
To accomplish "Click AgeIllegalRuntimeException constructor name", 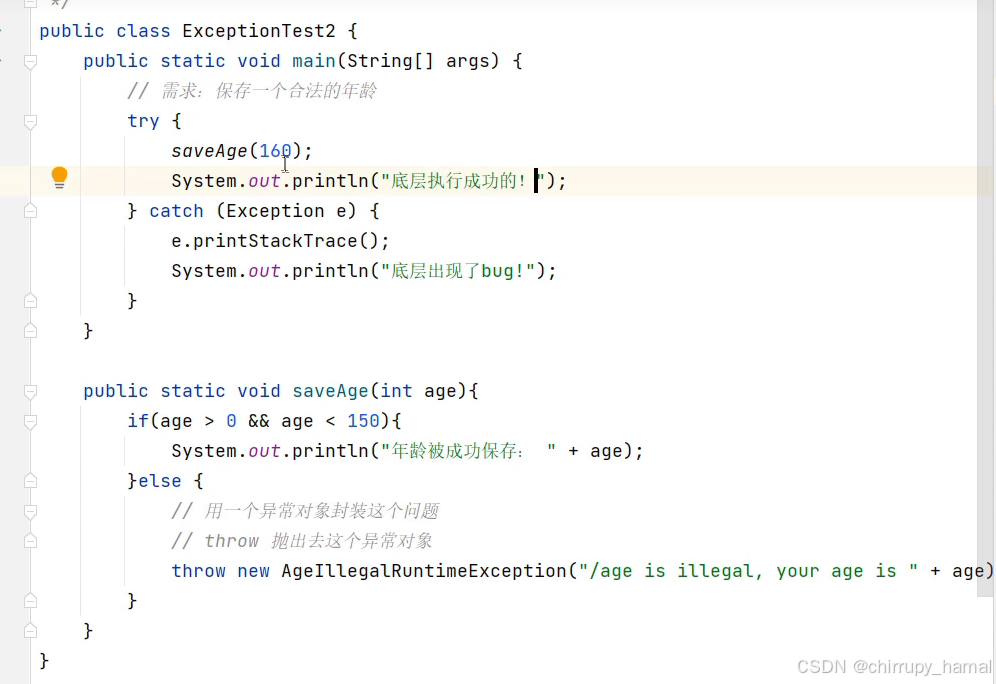I will (424, 571).
